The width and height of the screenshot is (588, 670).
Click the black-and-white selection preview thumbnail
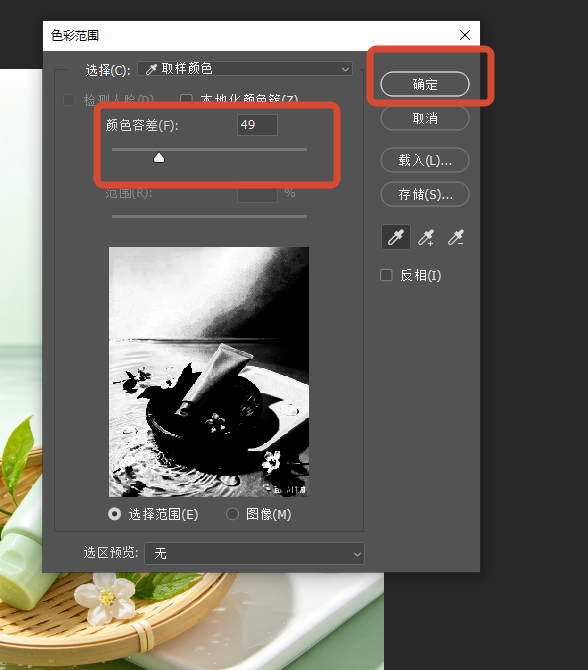(209, 372)
